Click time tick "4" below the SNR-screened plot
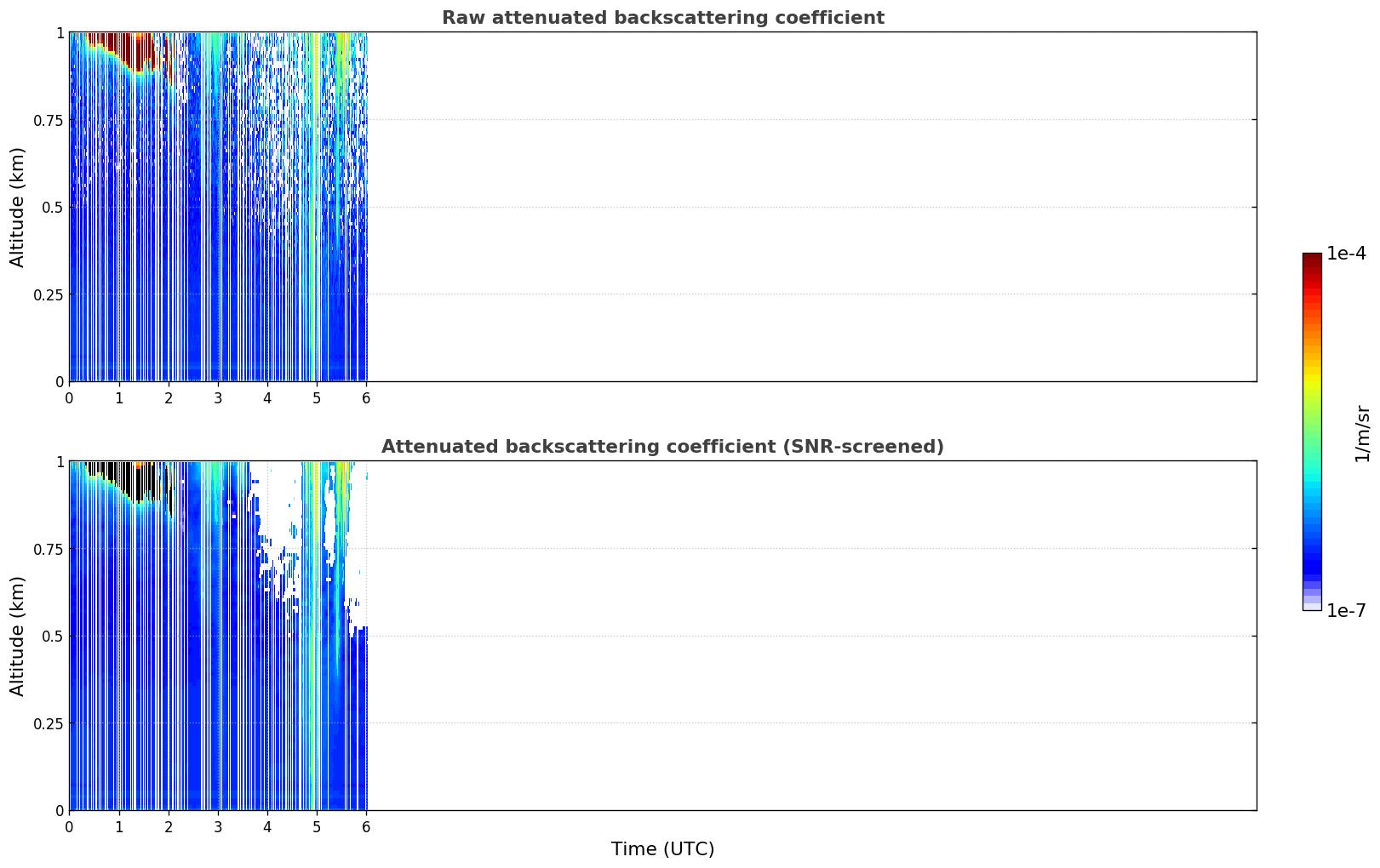The width and height of the screenshot is (1380, 868). coord(267,826)
